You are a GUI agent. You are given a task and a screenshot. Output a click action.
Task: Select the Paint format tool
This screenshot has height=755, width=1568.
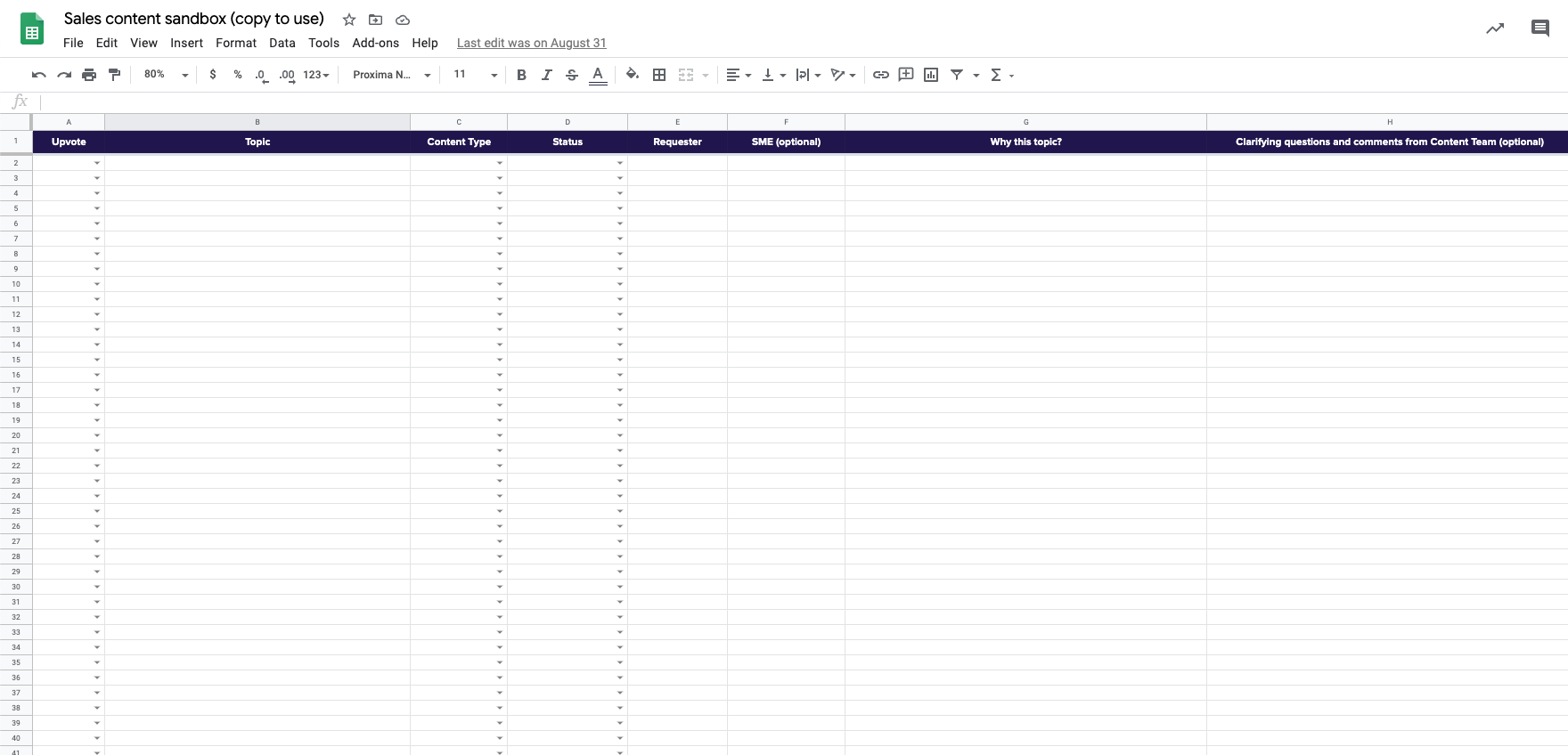coord(114,75)
